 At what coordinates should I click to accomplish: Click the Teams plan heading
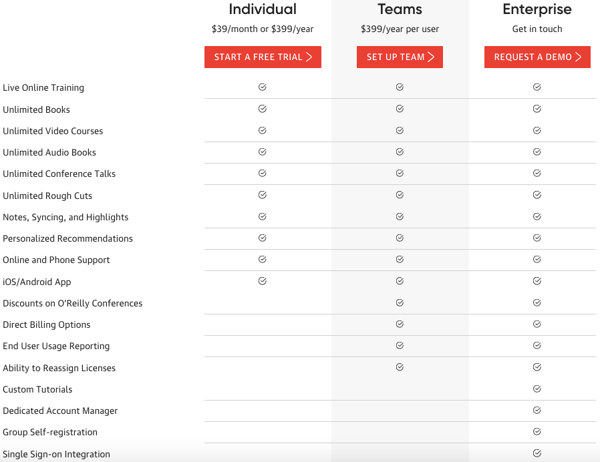click(400, 9)
